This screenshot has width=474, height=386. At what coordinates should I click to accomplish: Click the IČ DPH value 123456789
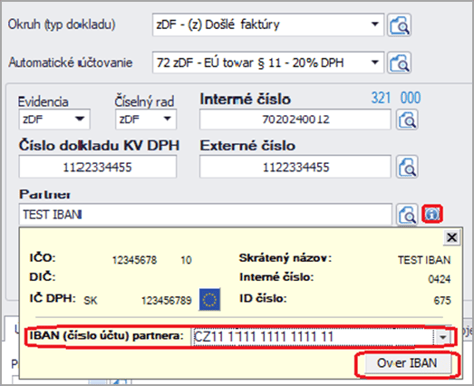click(166, 301)
